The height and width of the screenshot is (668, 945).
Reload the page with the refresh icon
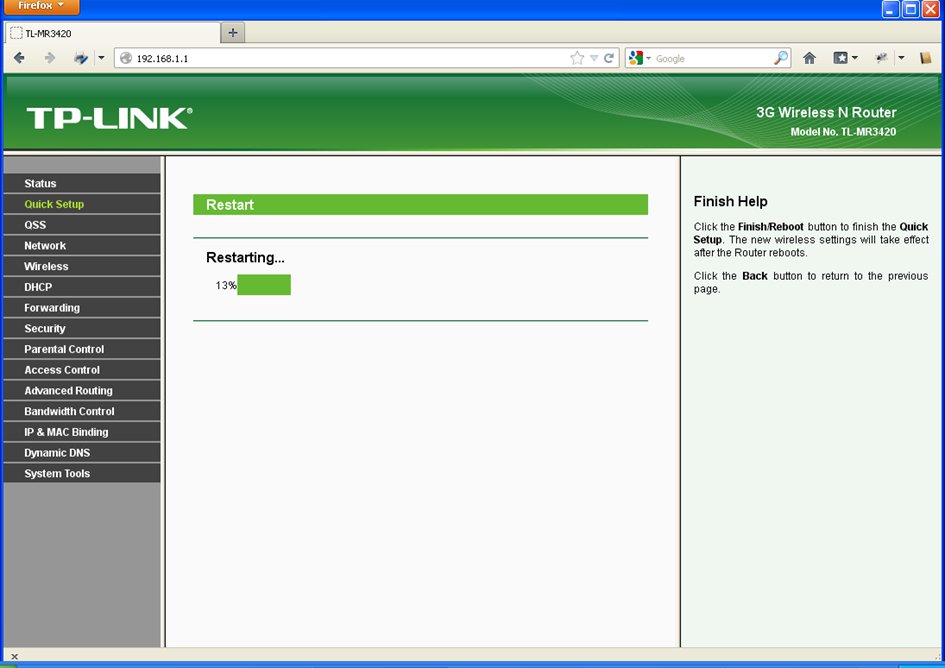(x=609, y=58)
